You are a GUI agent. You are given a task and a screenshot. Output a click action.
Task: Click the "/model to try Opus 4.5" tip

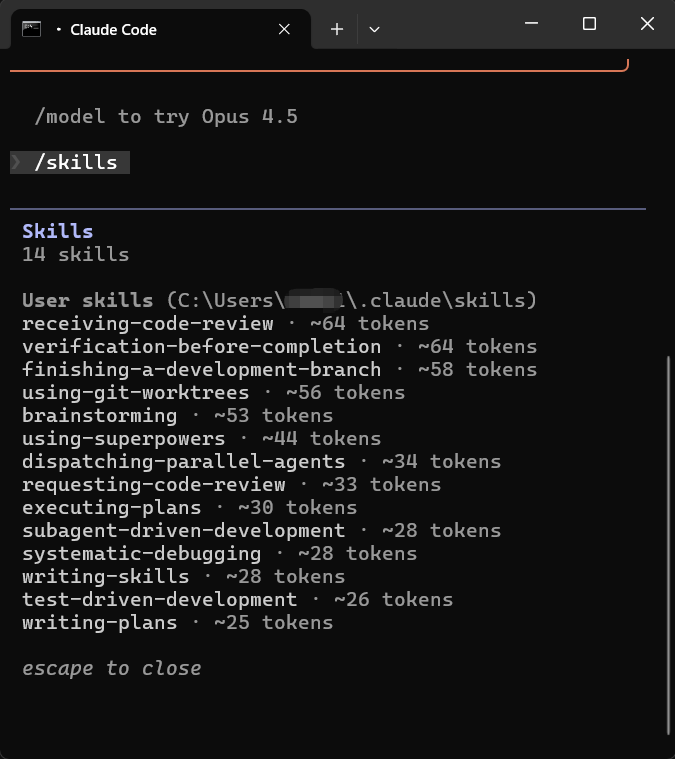pos(166,116)
